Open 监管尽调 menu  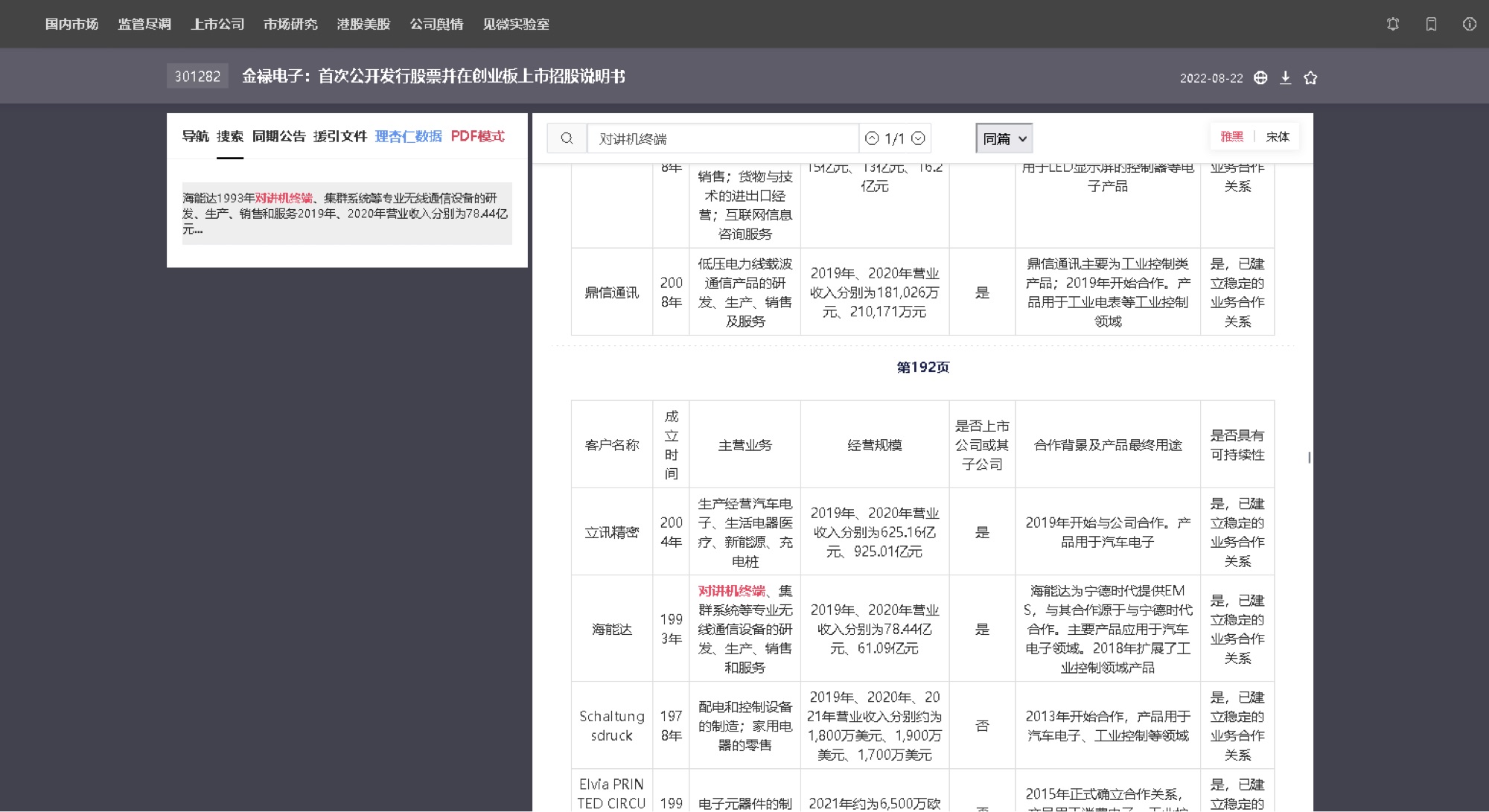click(144, 24)
